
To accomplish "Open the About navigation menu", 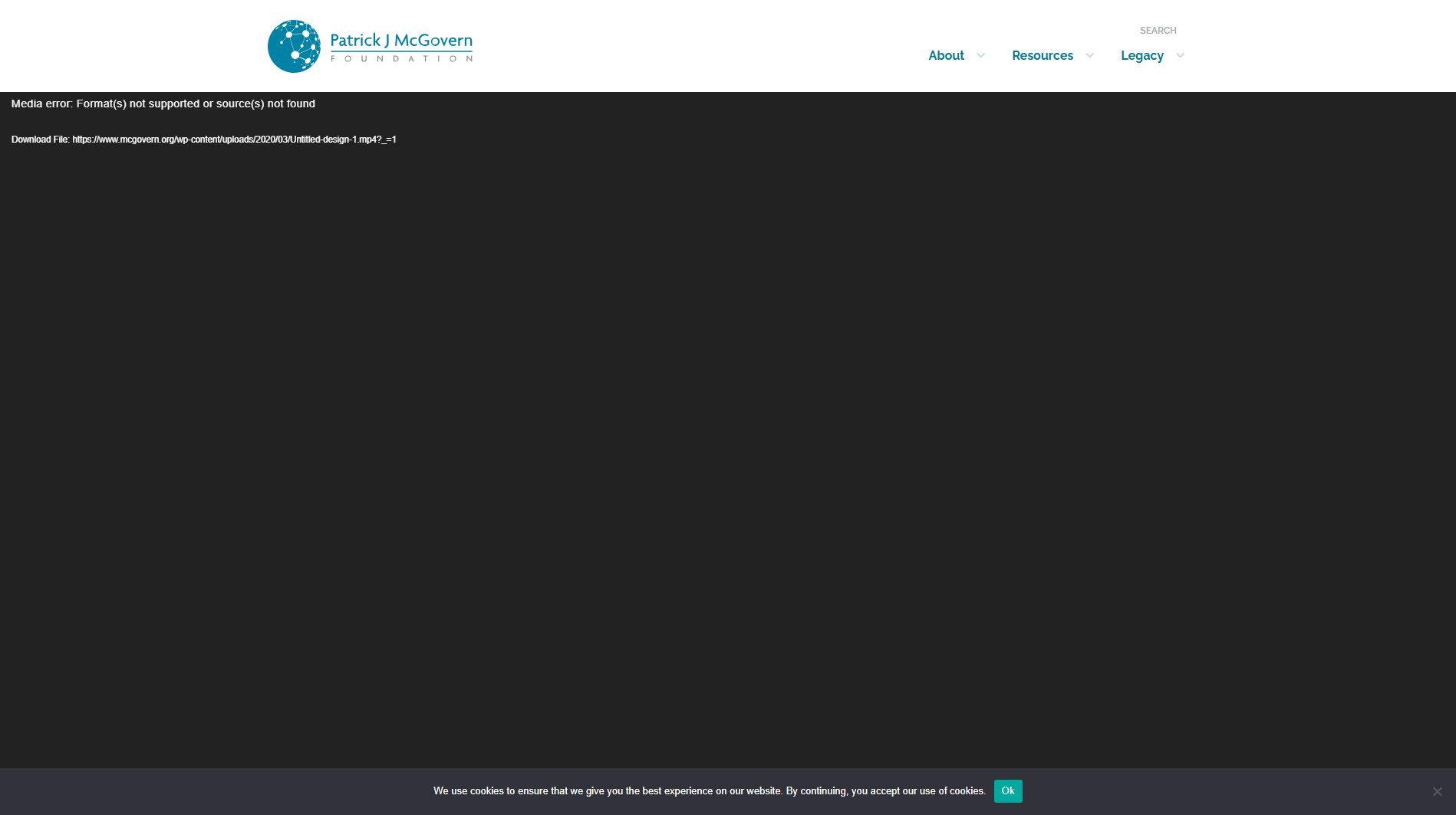I will (946, 55).
